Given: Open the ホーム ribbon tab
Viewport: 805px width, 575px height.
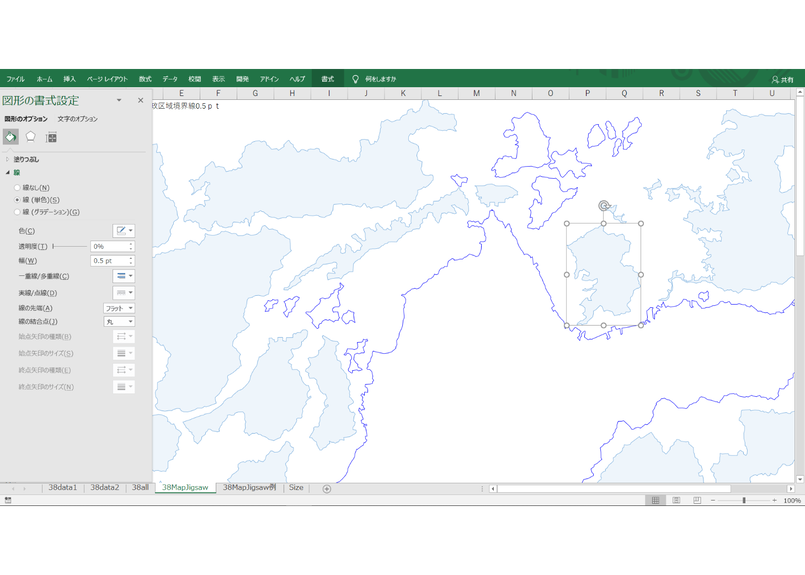Looking at the screenshot, I should (x=44, y=79).
